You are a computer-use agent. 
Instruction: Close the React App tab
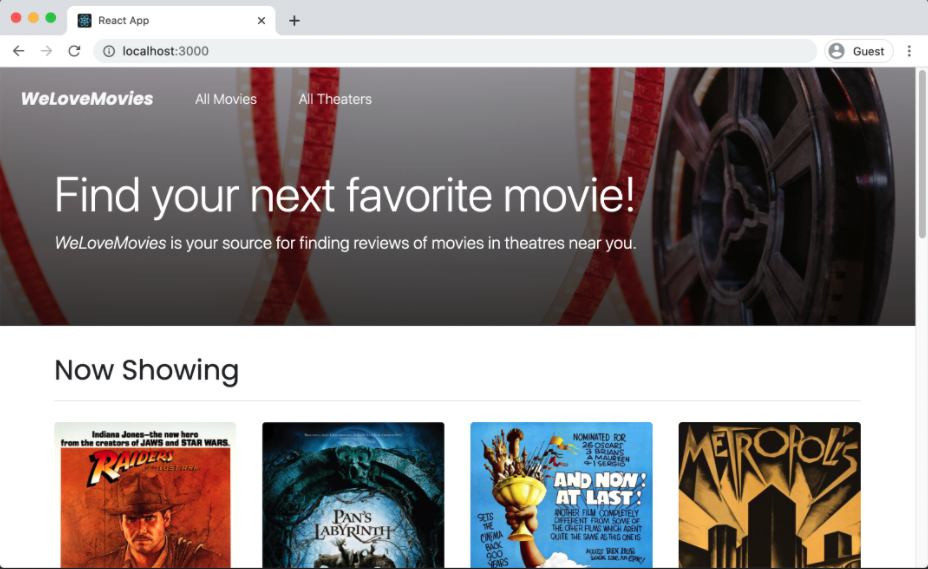pos(261,21)
